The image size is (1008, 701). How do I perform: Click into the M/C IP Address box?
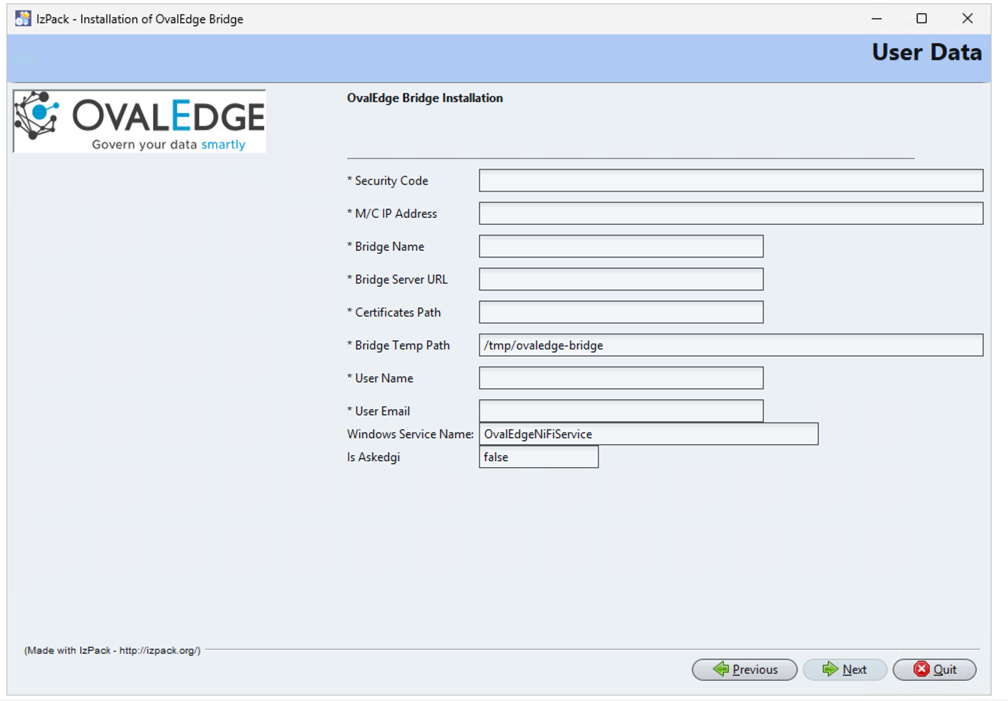click(x=731, y=214)
